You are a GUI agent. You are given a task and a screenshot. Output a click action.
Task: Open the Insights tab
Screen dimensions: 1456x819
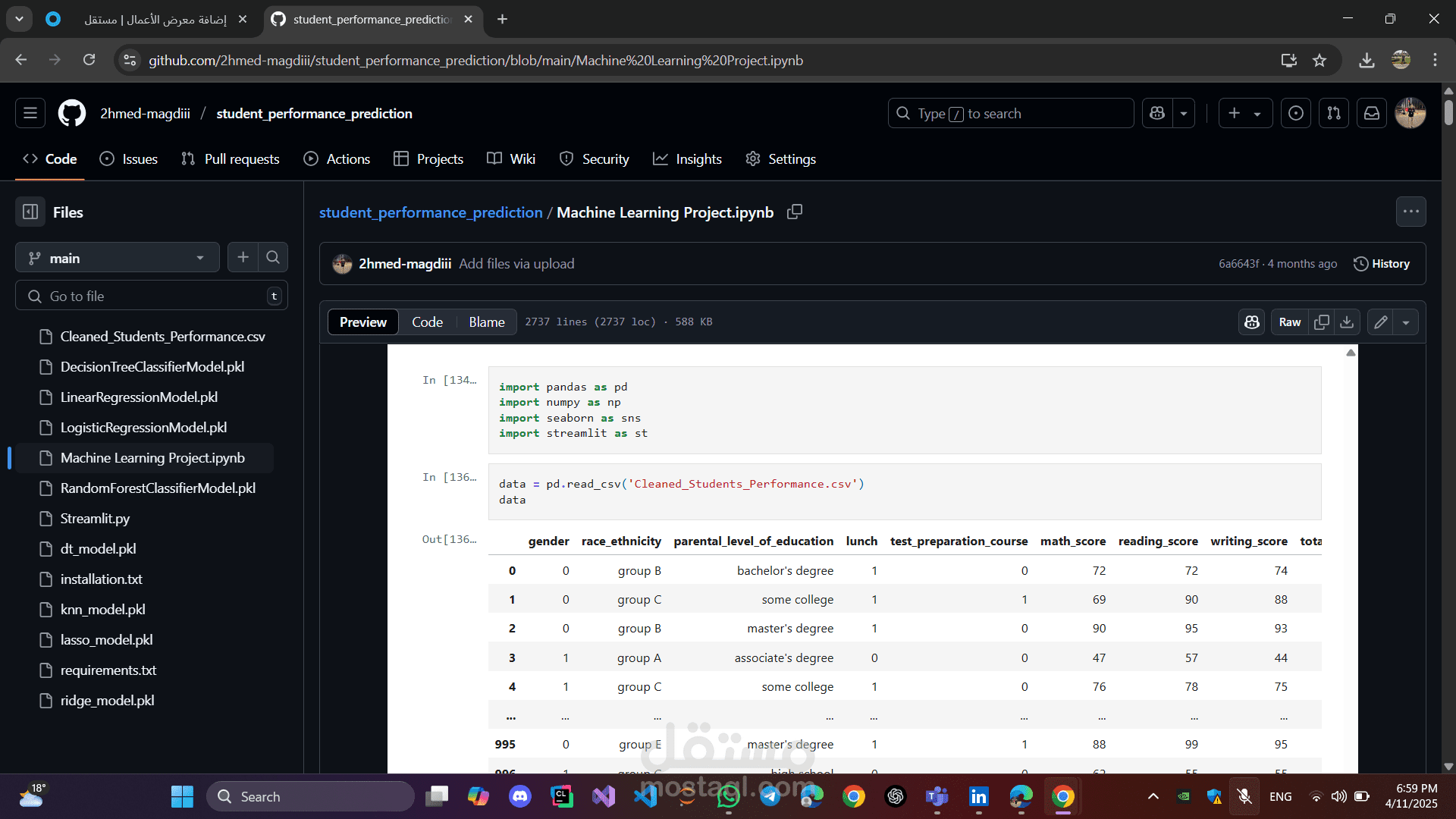[688, 159]
